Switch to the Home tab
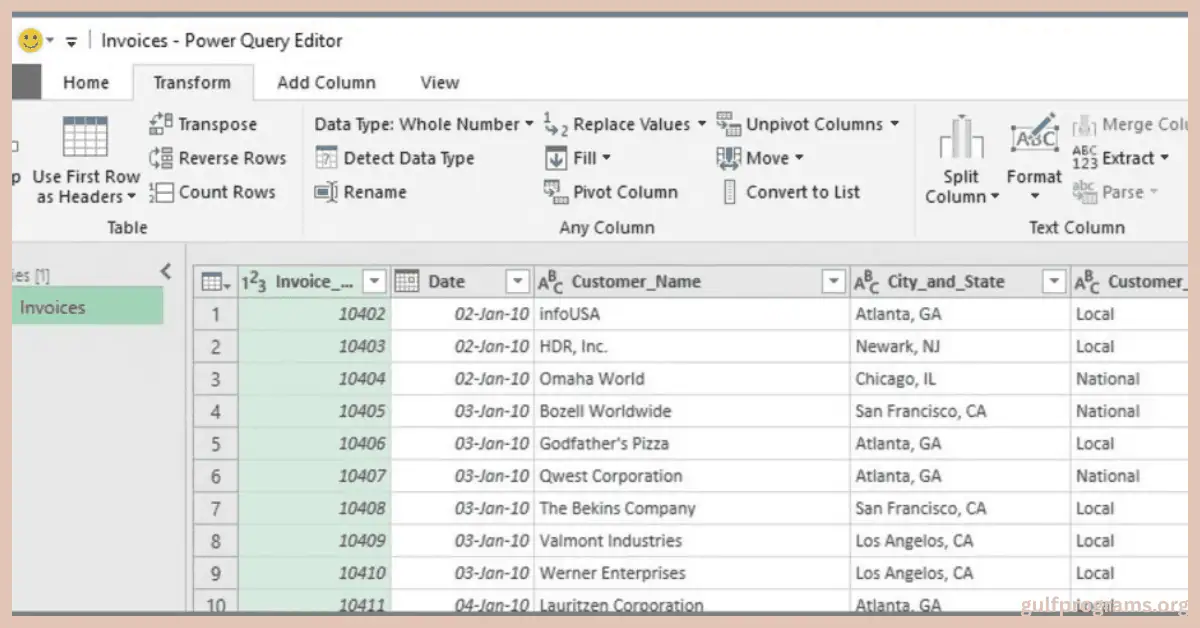The width and height of the screenshot is (1200, 628). point(86,83)
